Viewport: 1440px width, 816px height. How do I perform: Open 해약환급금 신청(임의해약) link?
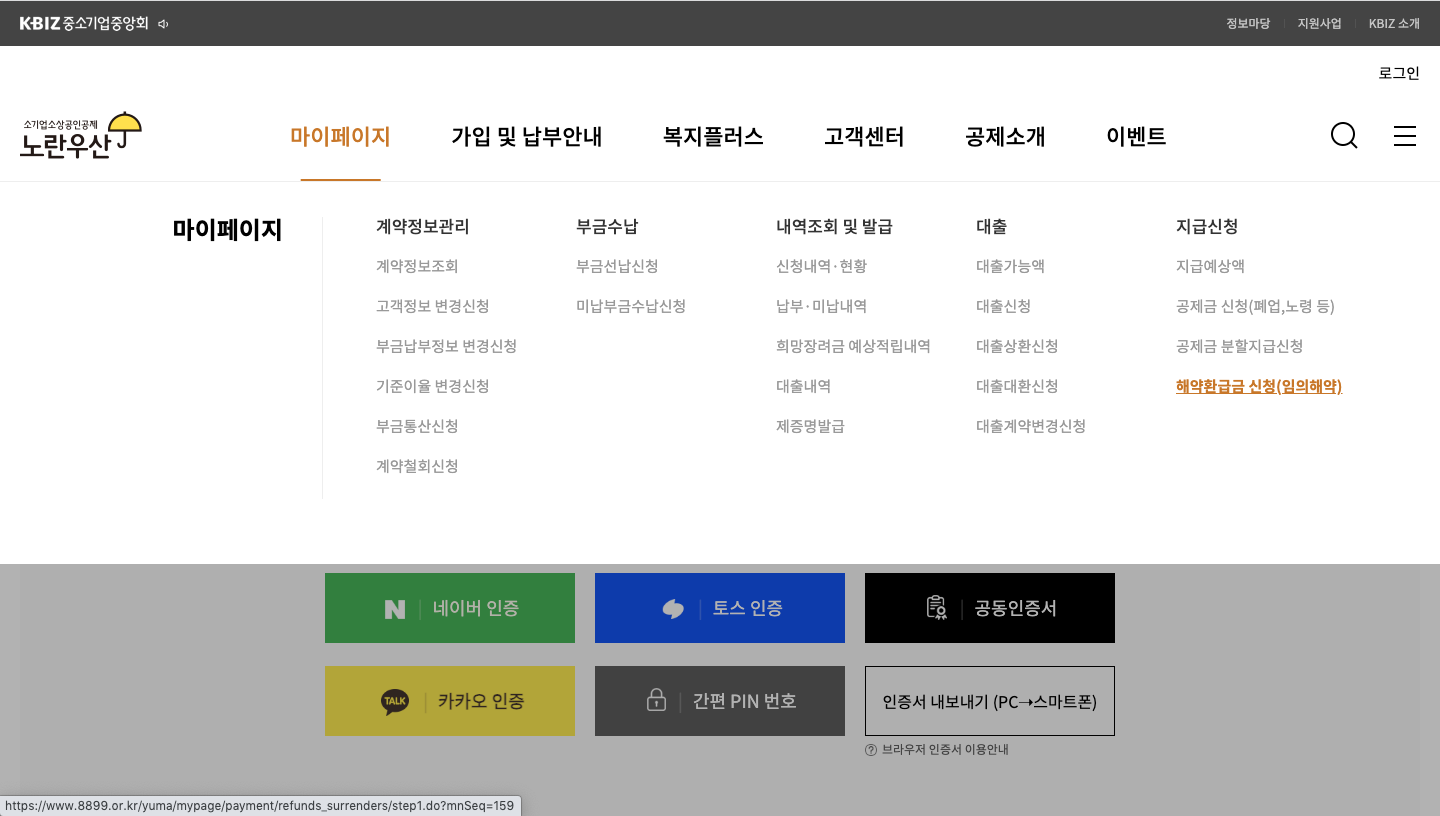(x=1258, y=386)
